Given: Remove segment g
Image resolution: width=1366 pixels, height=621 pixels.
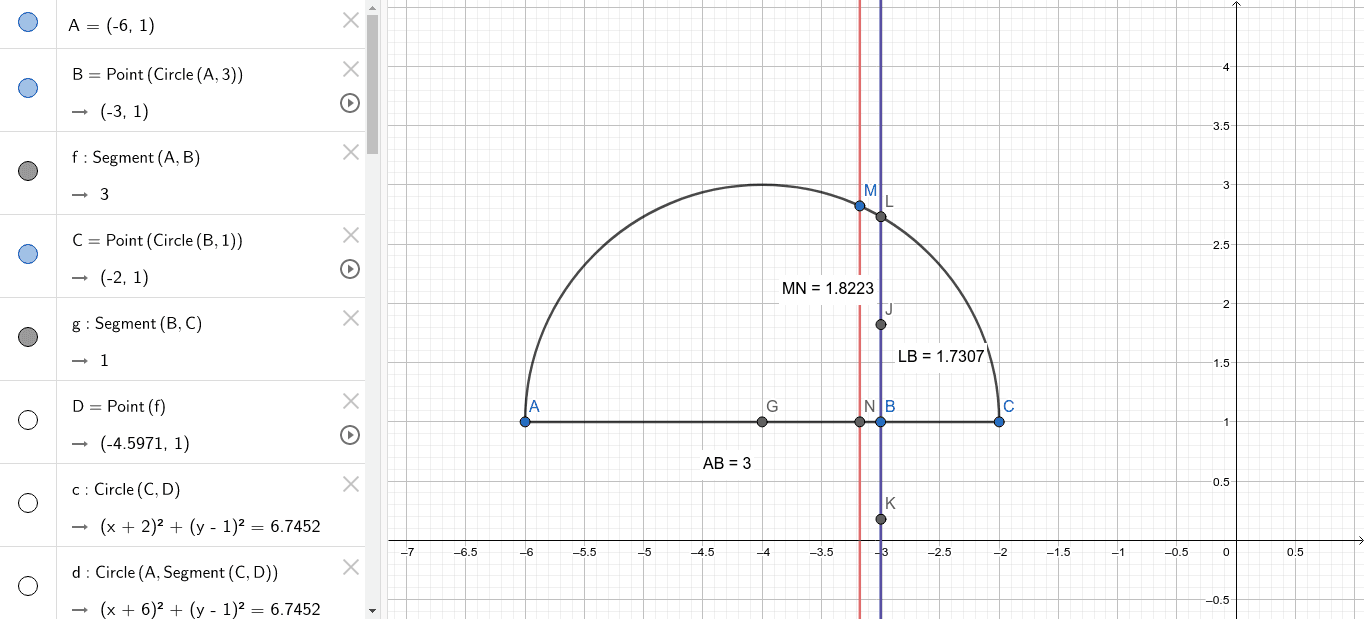Looking at the screenshot, I should pos(350,318).
